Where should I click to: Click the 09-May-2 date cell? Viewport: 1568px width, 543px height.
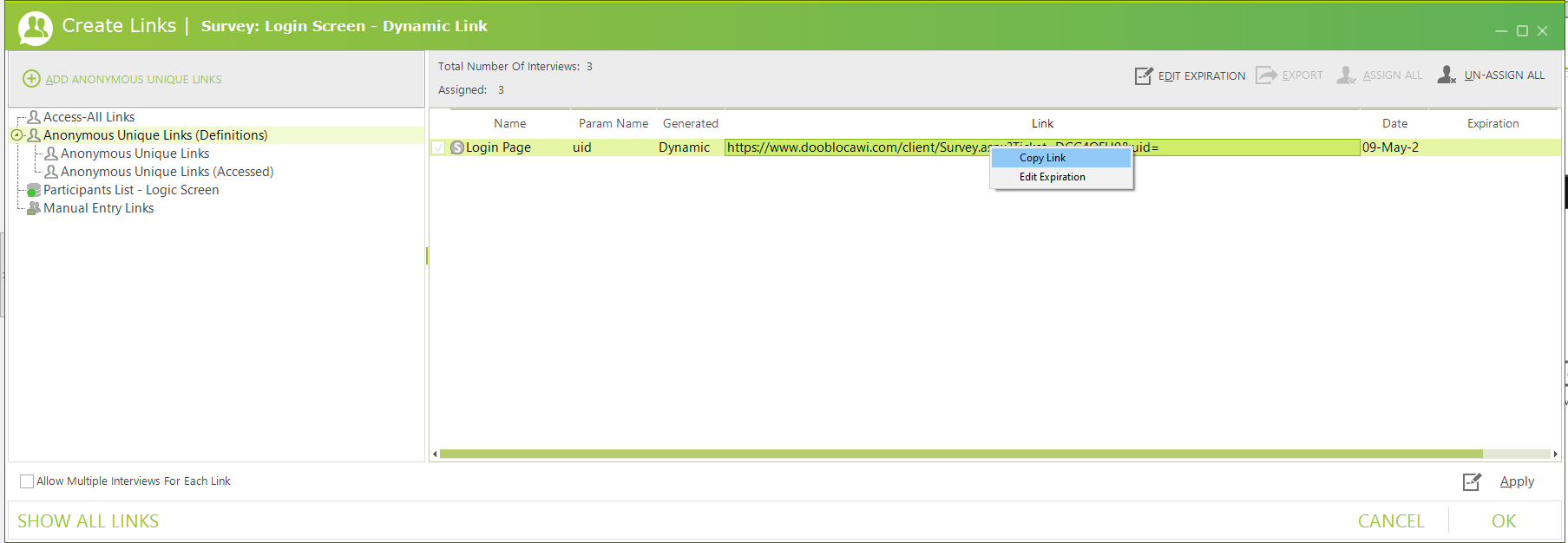pyautogui.click(x=1390, y=147)
